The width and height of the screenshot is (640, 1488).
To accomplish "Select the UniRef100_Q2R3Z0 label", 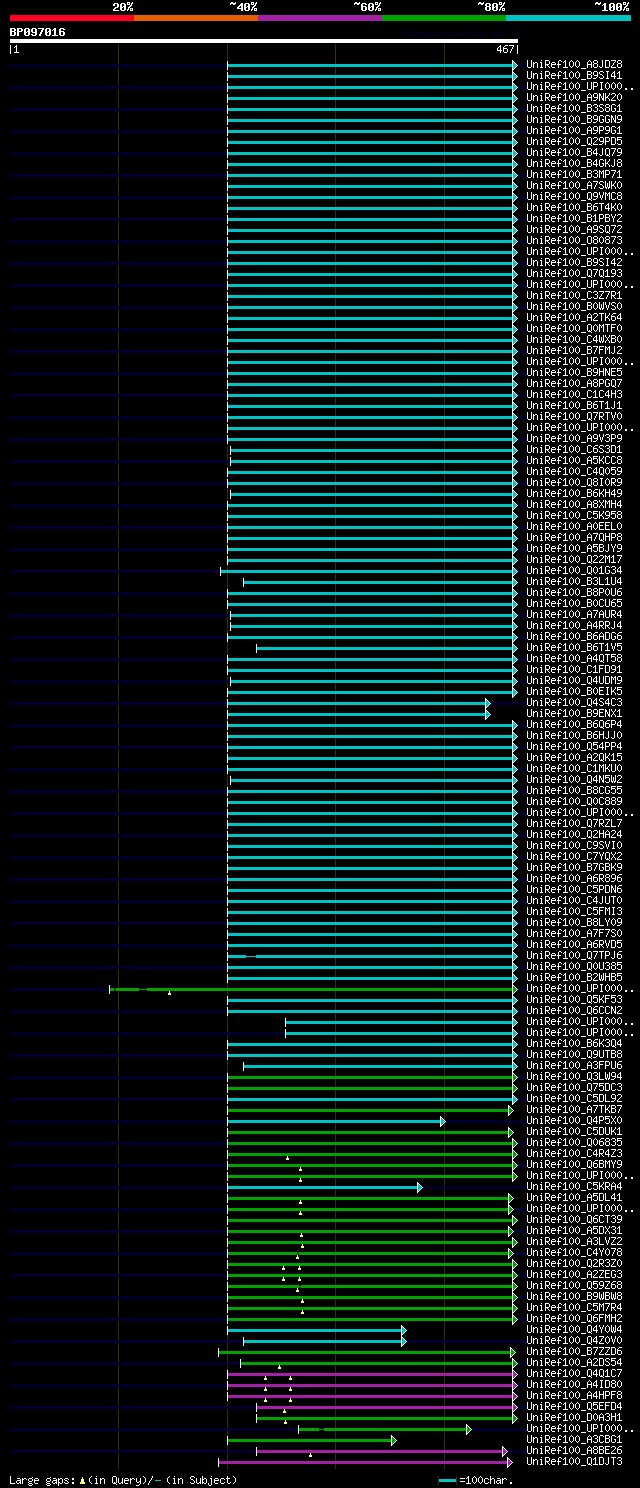I will (574, 1263).
